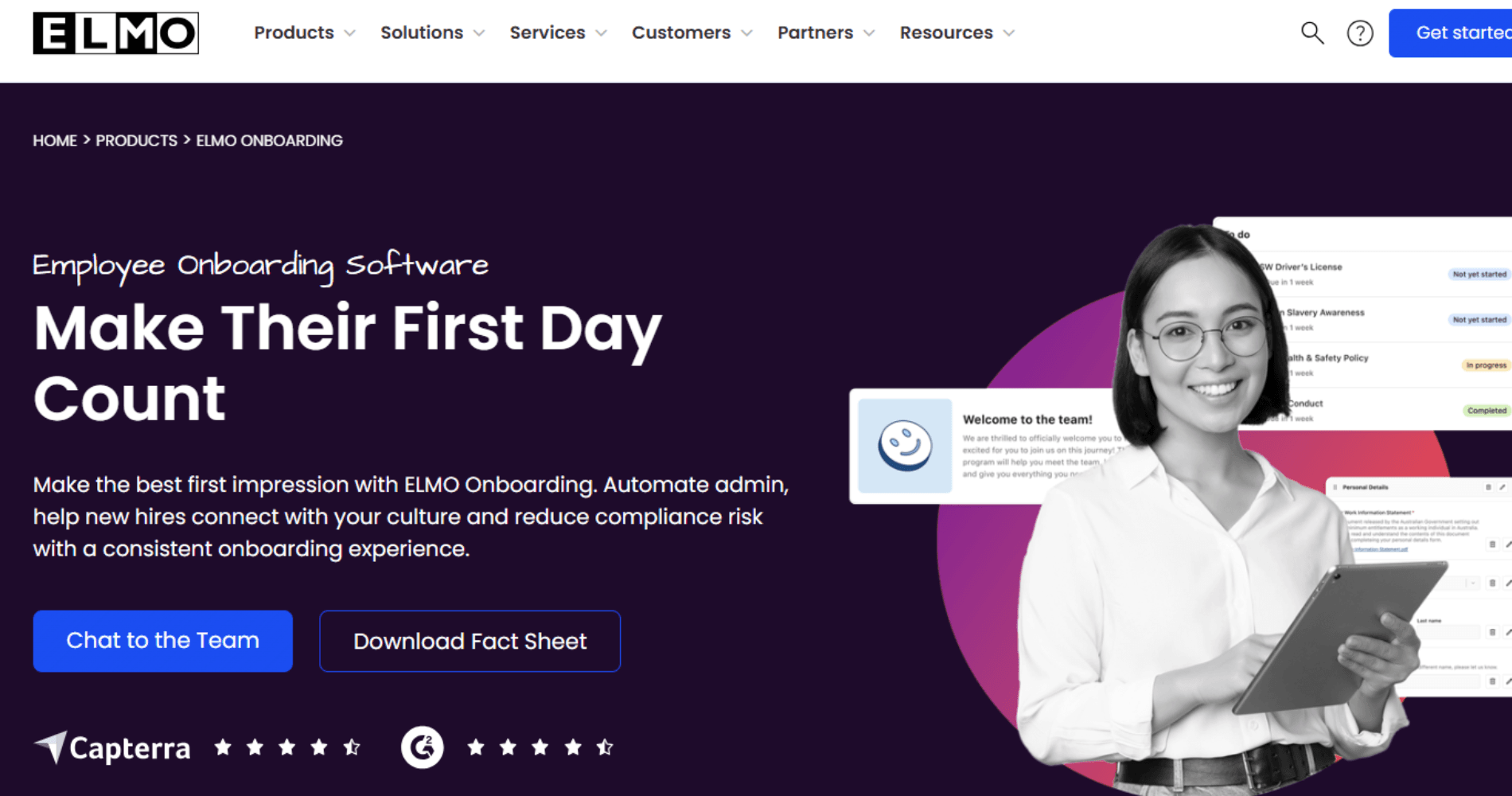1512x796 pixels.
Task: Select the Capterra logo
Action: click(x=112, y=747)
